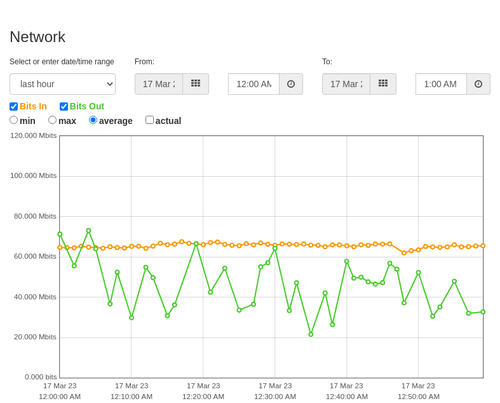
Task: Click the Bits Out data point at 12:00:00 AM
Action: pos(60,234)
